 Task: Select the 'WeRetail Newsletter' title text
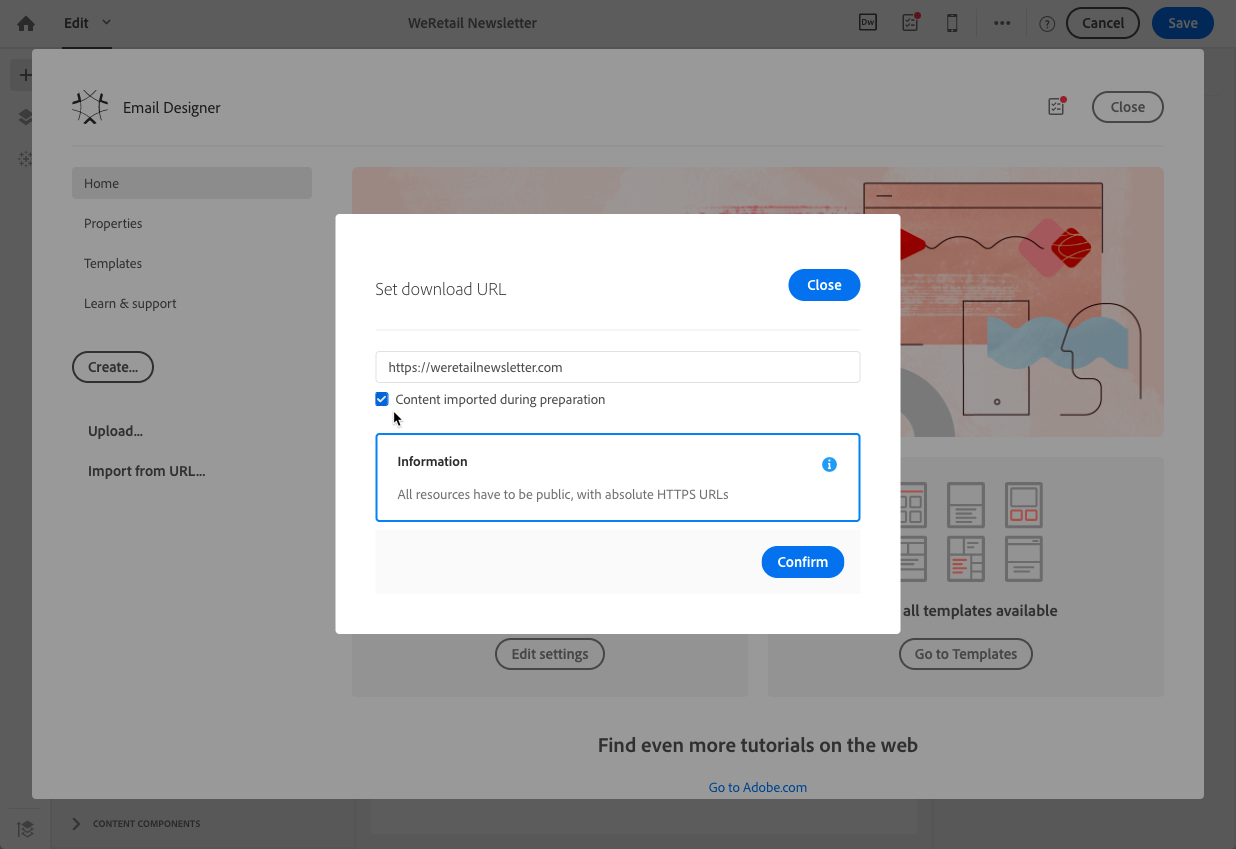coord(472,23)
